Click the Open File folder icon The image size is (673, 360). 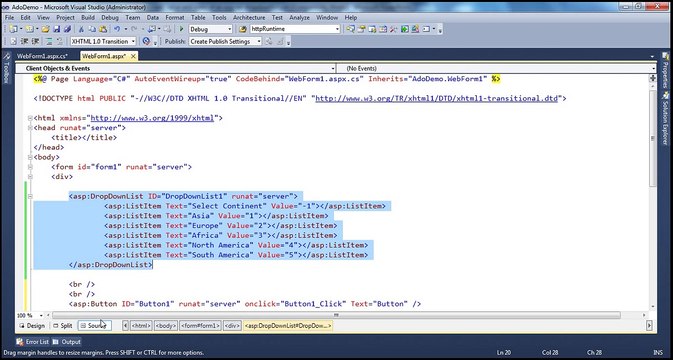pos(45,29)
